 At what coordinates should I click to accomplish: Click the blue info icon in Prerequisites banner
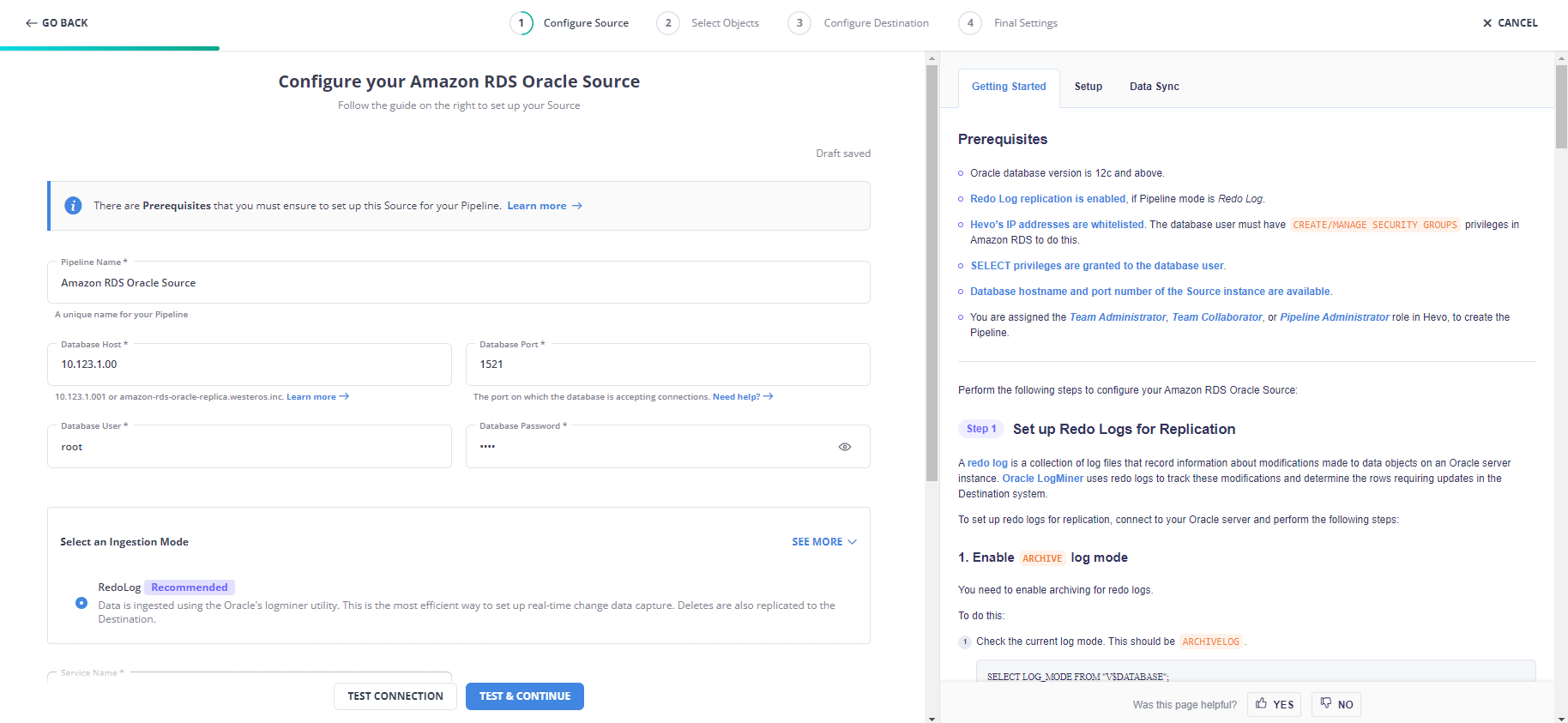(73, 206)
